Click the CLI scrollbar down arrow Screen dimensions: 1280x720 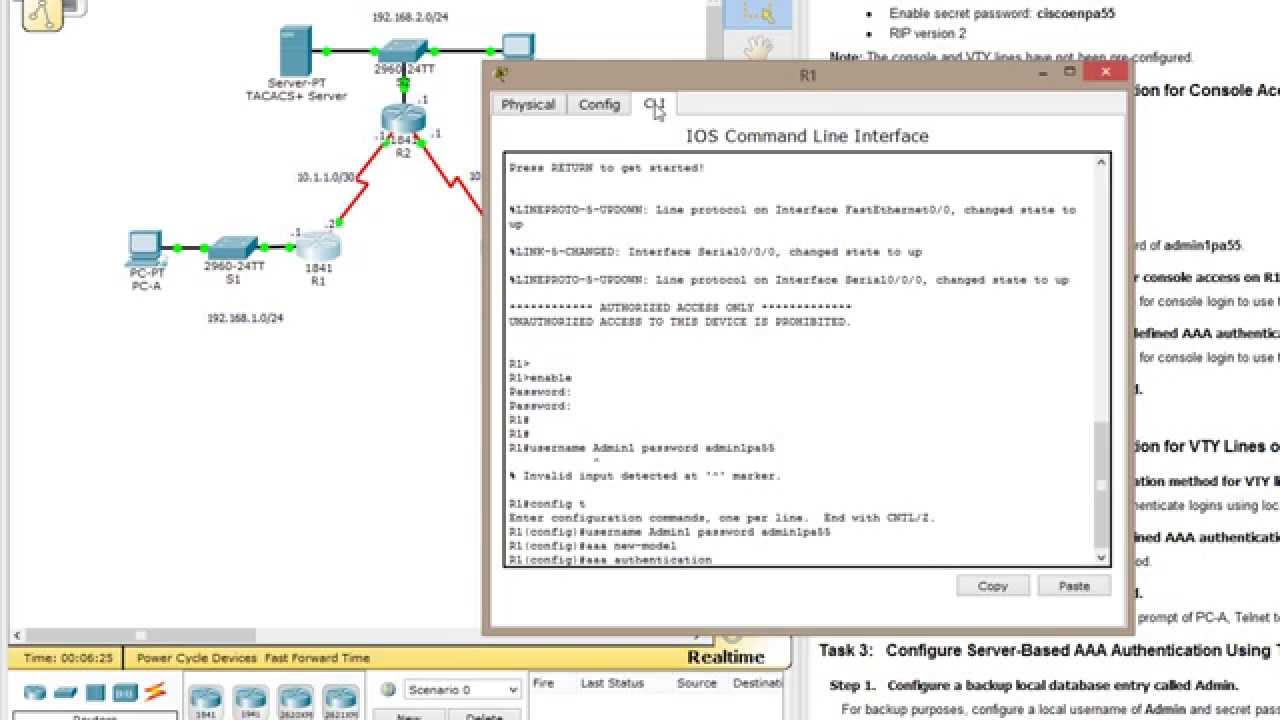(1102, 558)
